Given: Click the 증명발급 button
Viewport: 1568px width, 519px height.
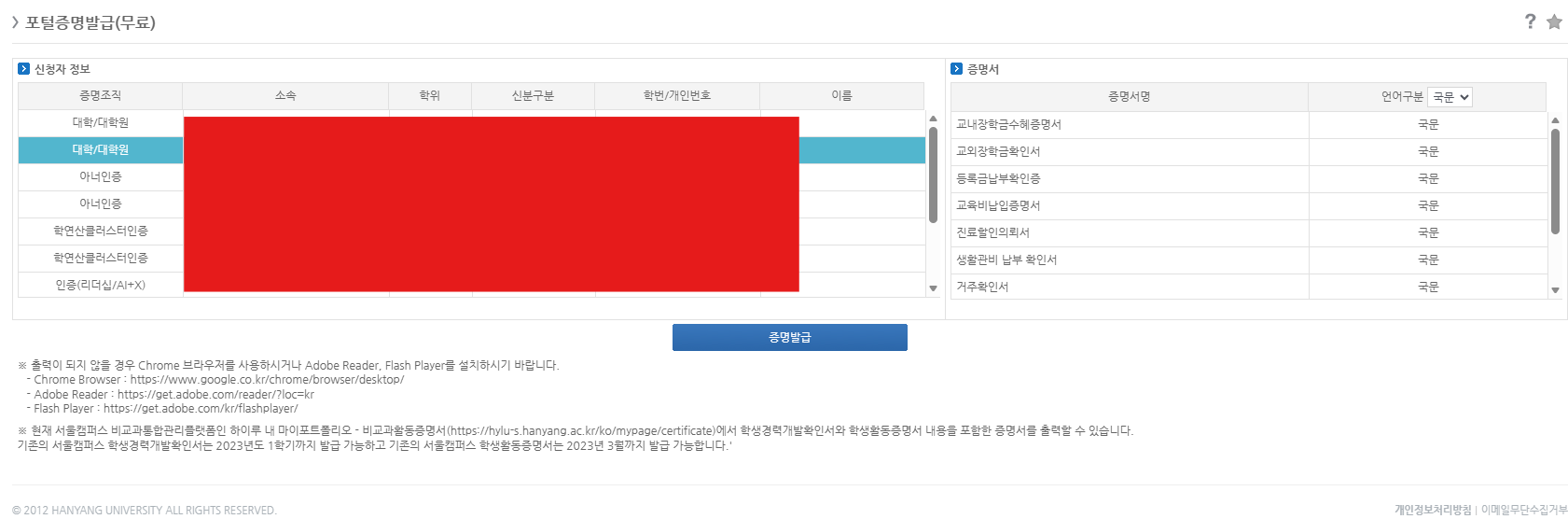Looking at the screenshot, I should [789, 337].
